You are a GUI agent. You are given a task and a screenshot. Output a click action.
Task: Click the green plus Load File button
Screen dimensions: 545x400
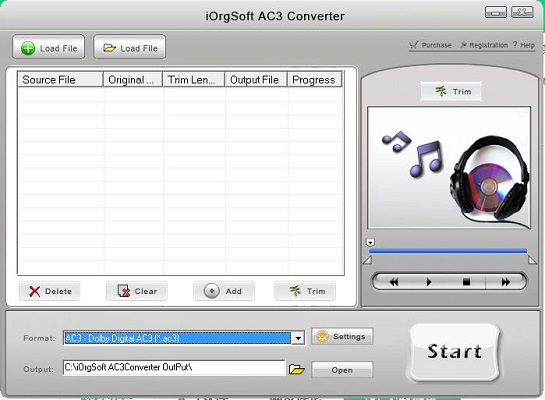49,48
